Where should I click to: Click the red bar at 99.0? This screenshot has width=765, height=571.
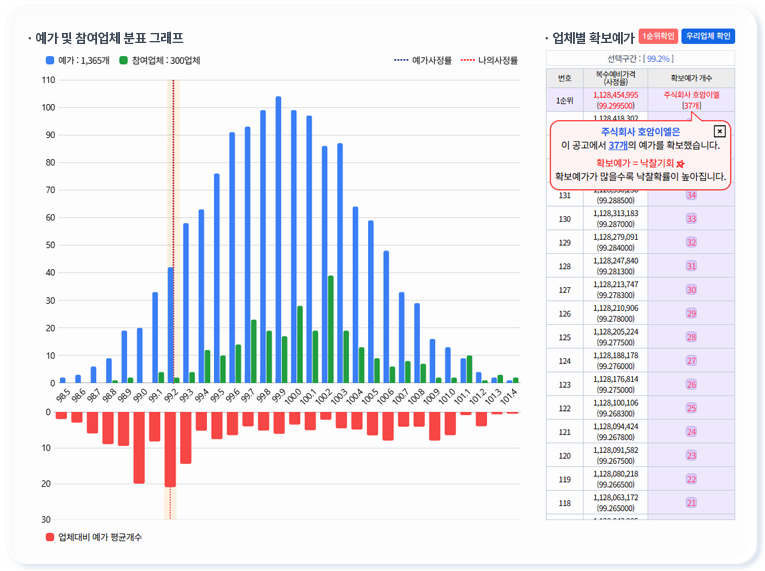(139, 448)
